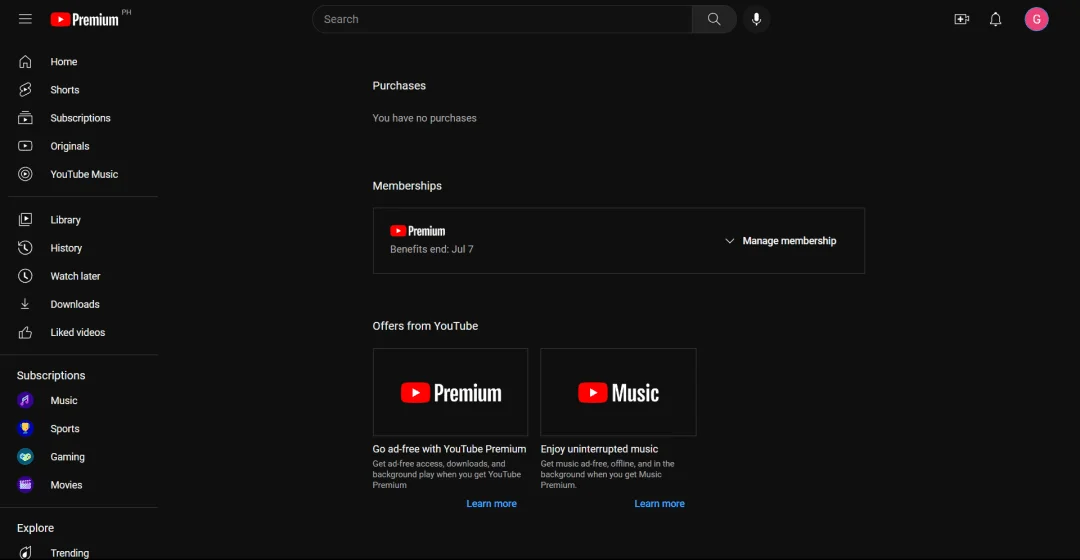The image size is (1080, 560).
Task: Open the YouTube Music offer thumbnail
Action: [619, 392]
